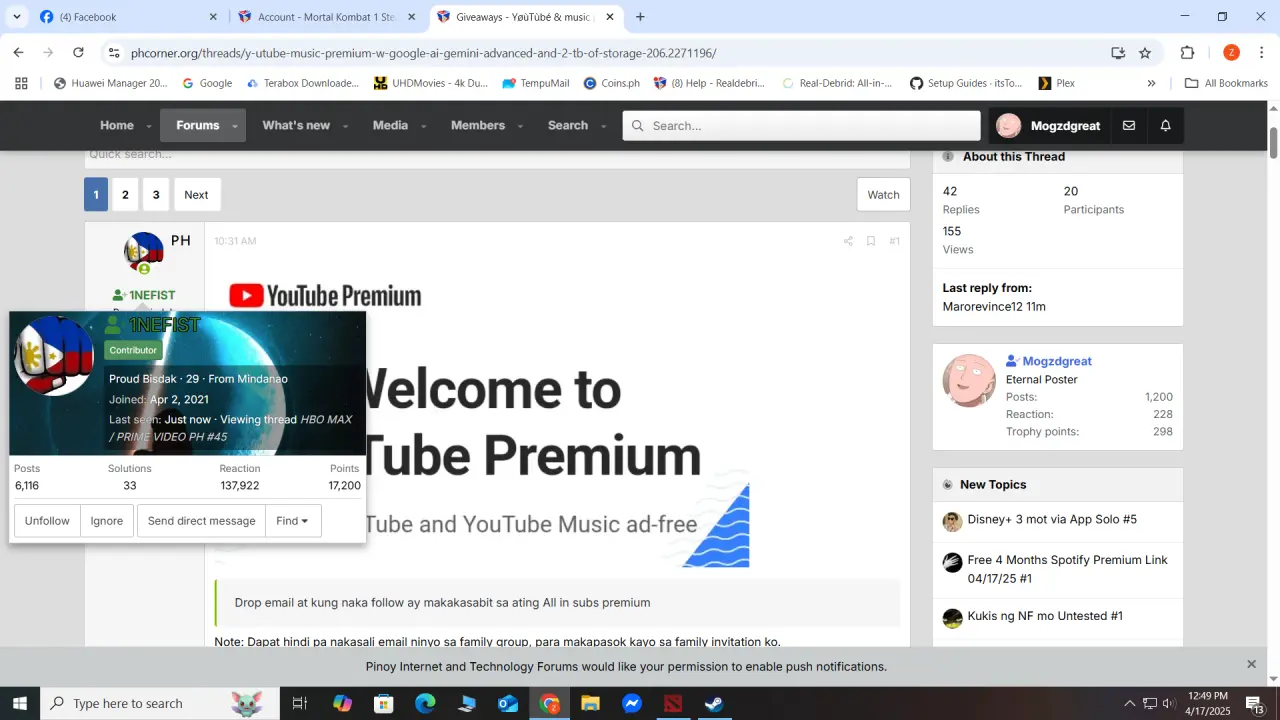
Task: Open Chrome profile avatar Z
Action: [x=1231, y=53]
